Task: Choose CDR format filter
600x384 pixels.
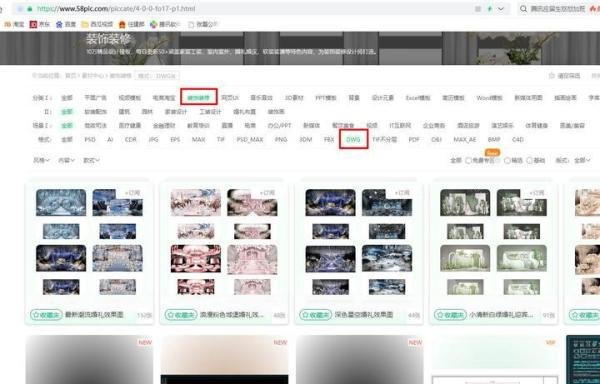Action: 130,140
